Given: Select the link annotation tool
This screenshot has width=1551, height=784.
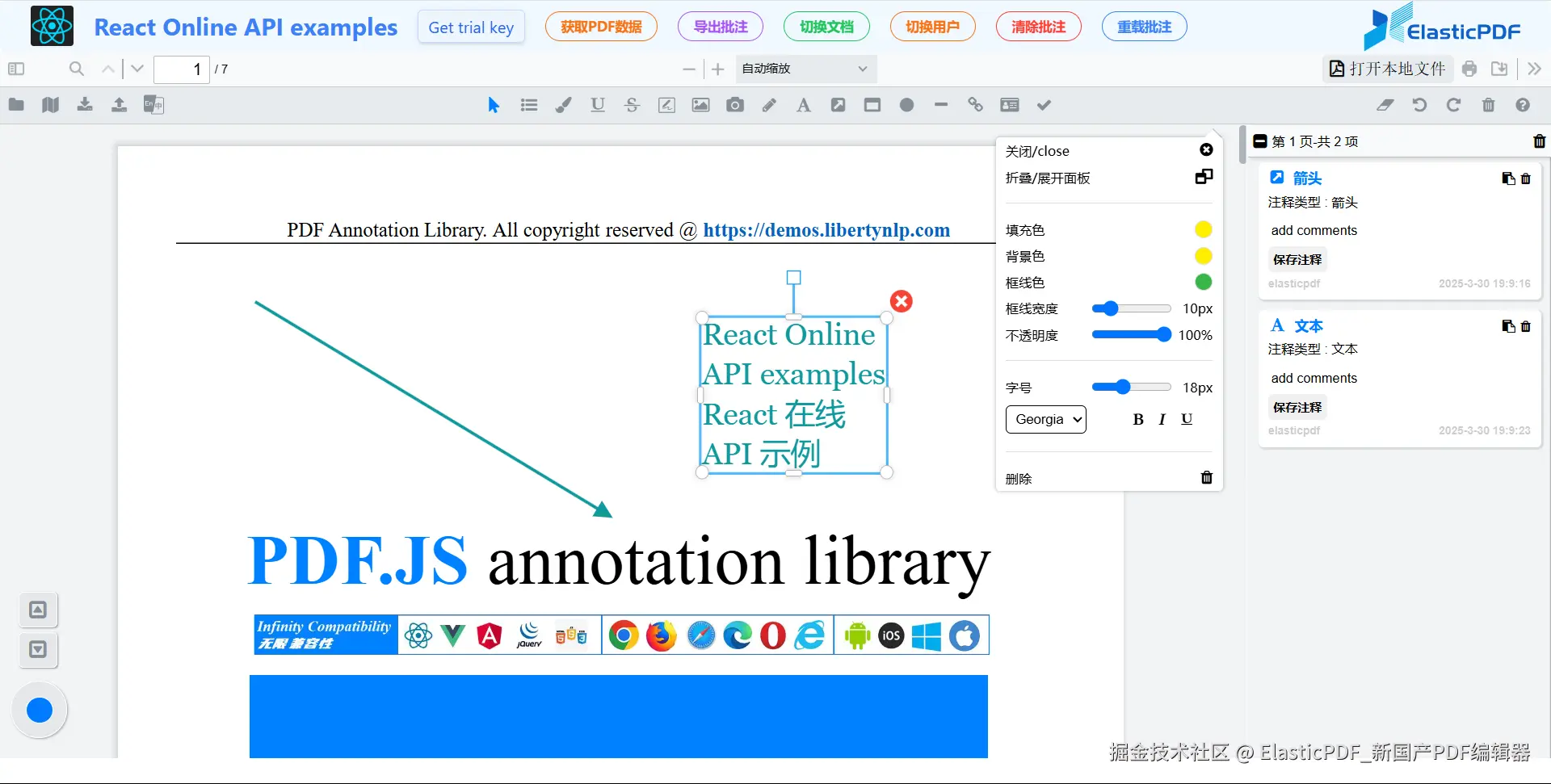Looking at the screenshot, I should [975, 105].
